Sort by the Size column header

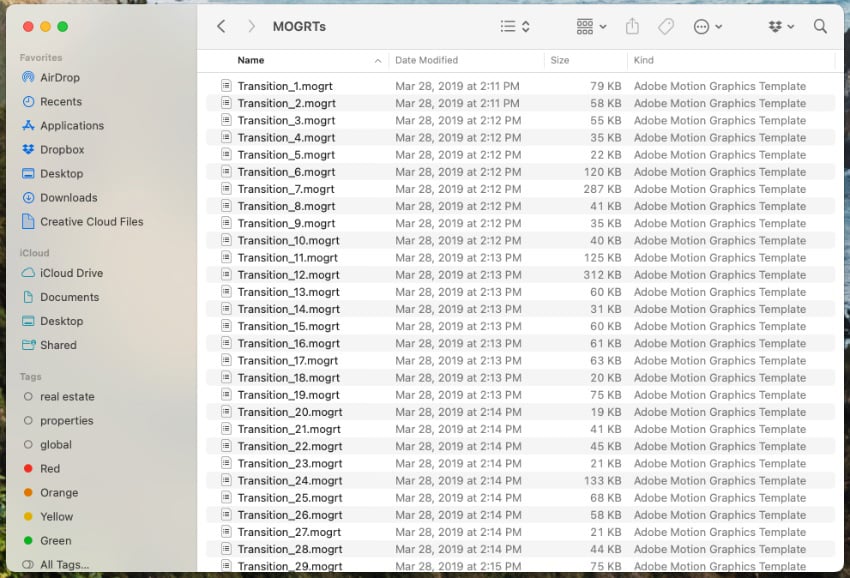coord(559,60)
